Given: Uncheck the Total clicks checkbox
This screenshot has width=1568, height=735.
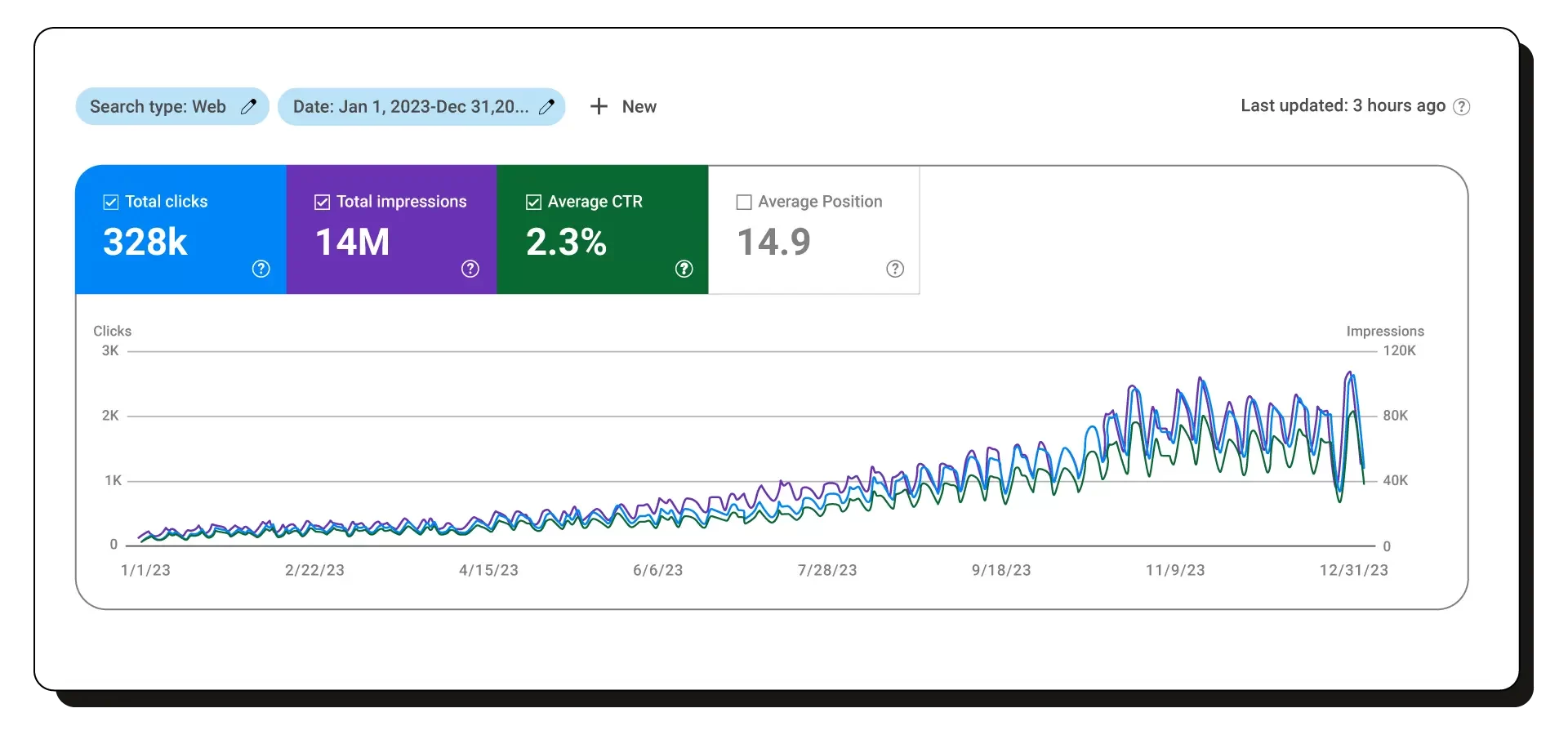Looking at the screenshot, I should [111, 202].
